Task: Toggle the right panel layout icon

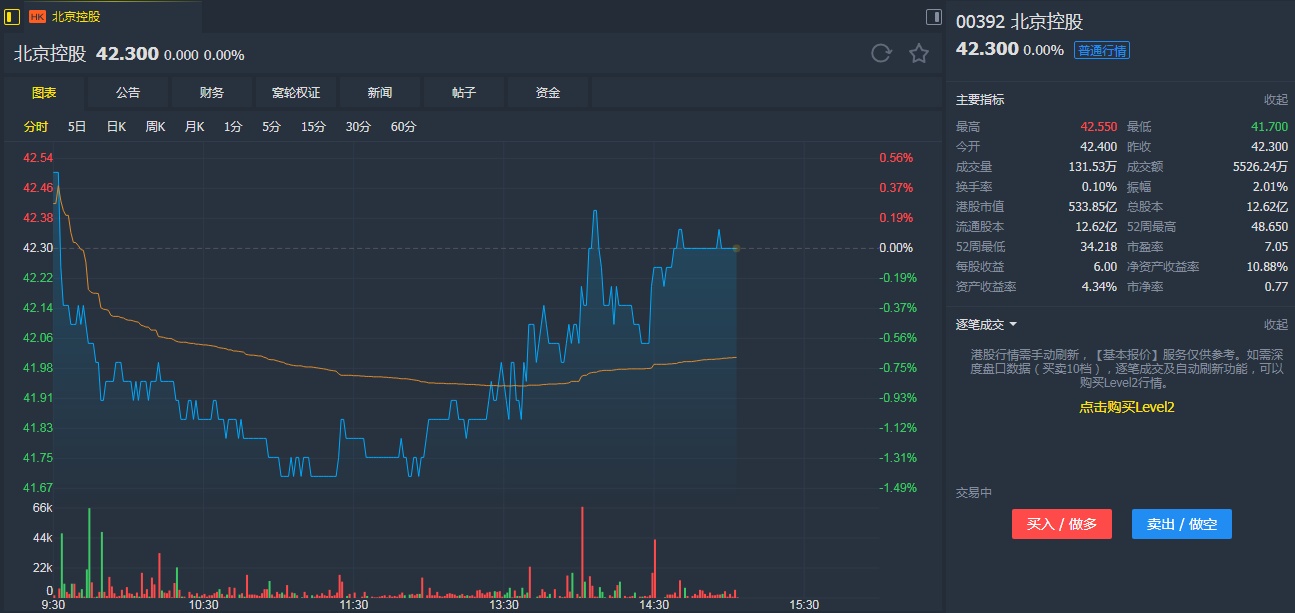Action: click(x=934, y=16)
